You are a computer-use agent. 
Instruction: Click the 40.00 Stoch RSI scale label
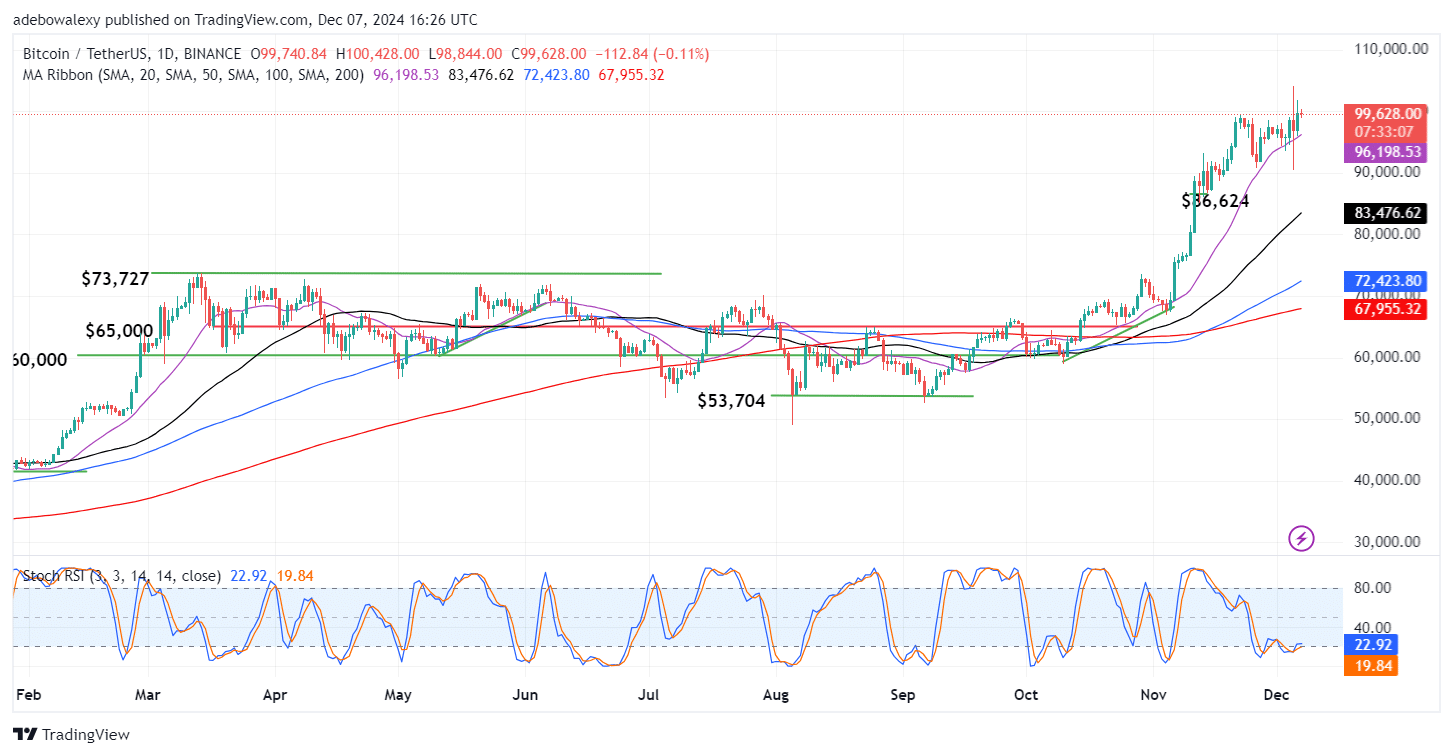coord(1372,627)
